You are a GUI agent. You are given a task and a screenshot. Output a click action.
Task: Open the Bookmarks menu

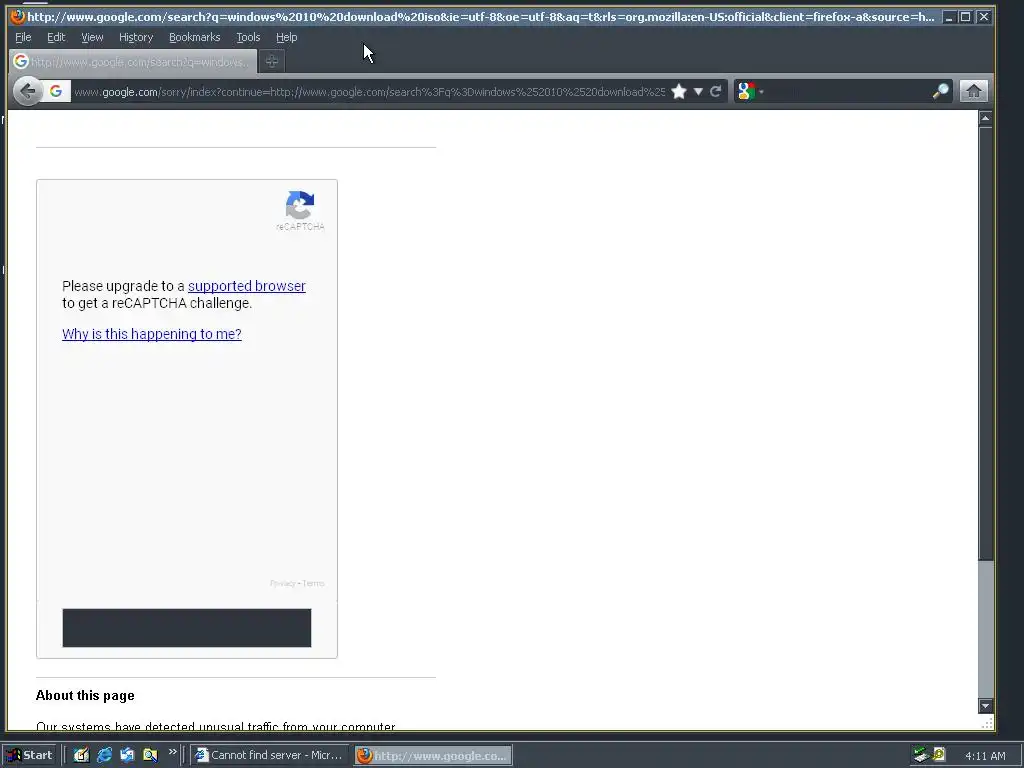pos(195,37)
